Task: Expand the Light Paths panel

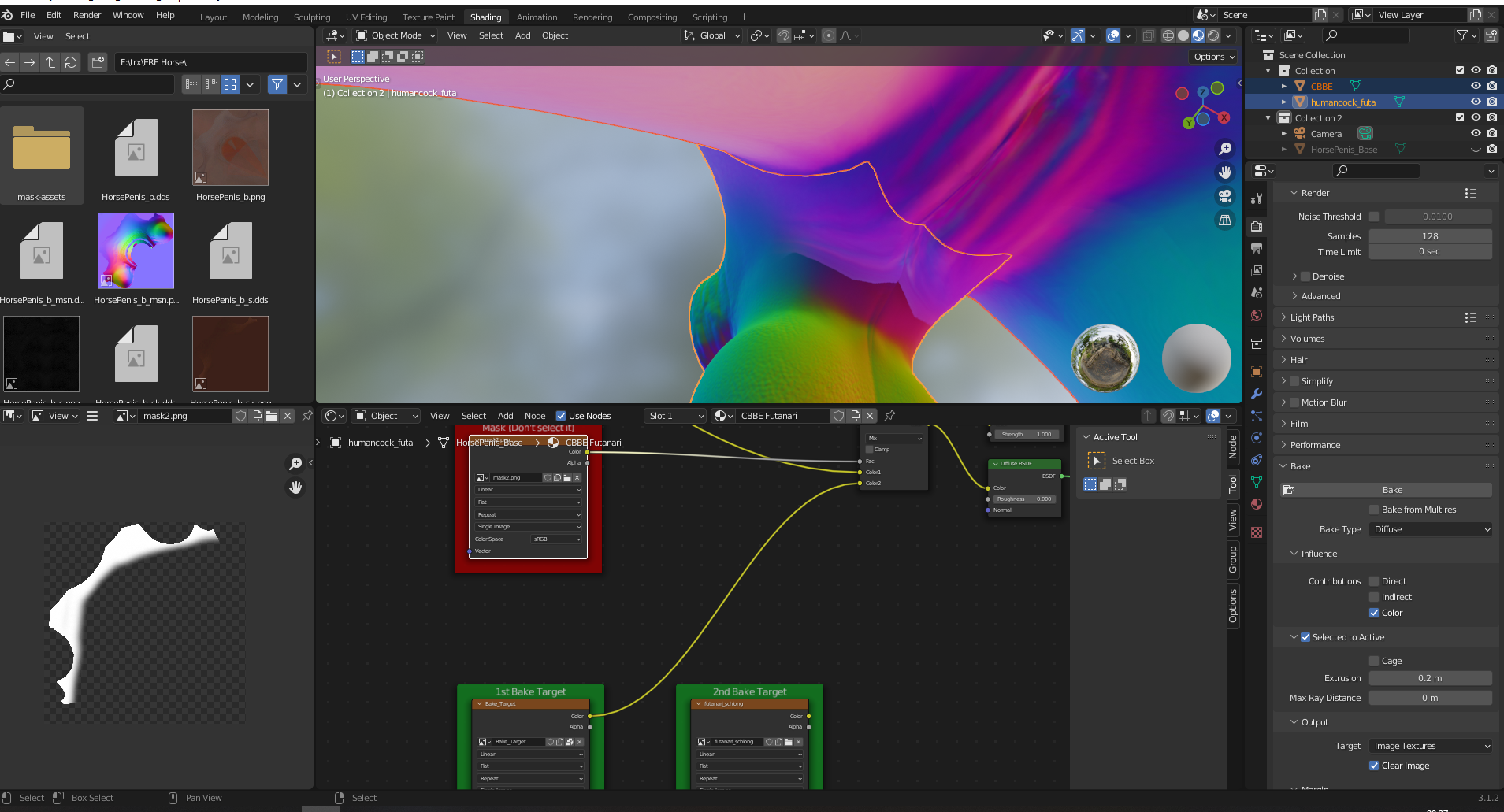Action: click(1313, 317)
